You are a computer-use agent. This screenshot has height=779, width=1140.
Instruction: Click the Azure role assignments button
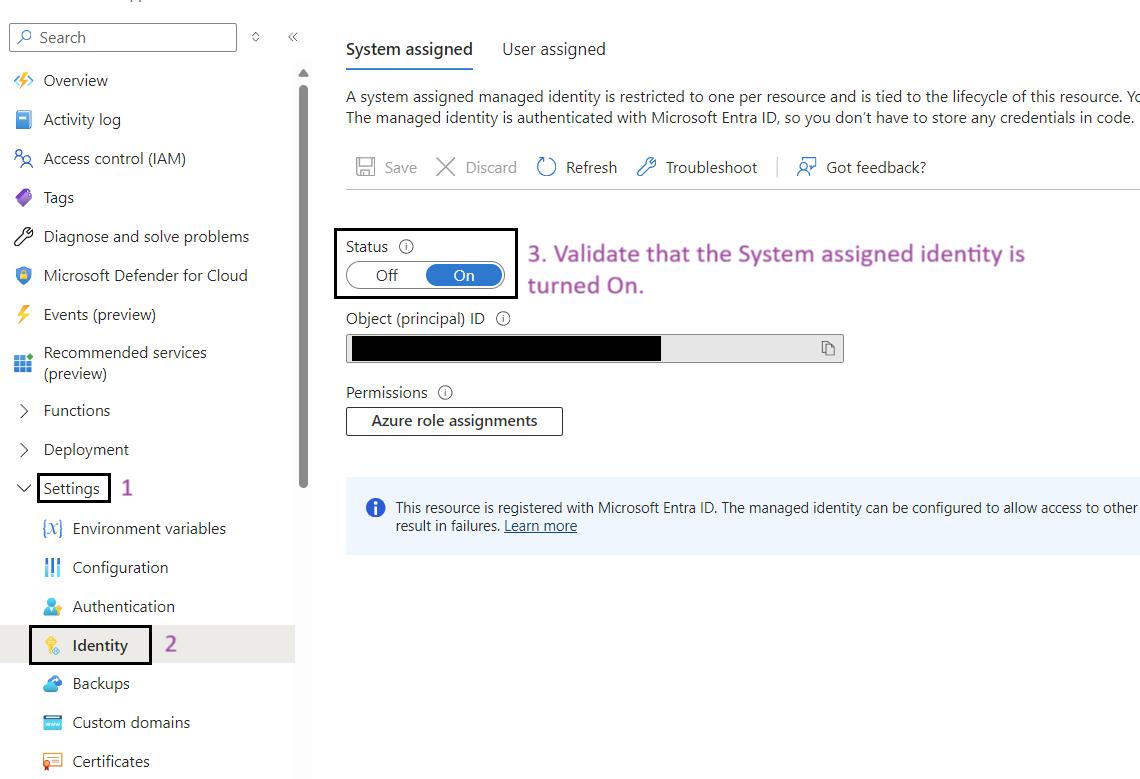coord(454,421)
